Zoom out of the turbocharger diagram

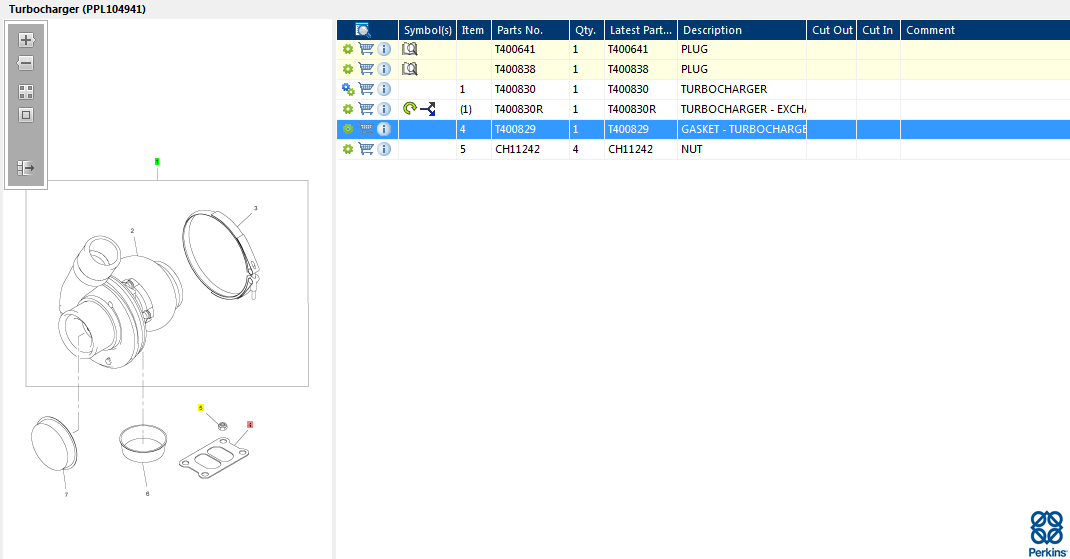[26, 63]
